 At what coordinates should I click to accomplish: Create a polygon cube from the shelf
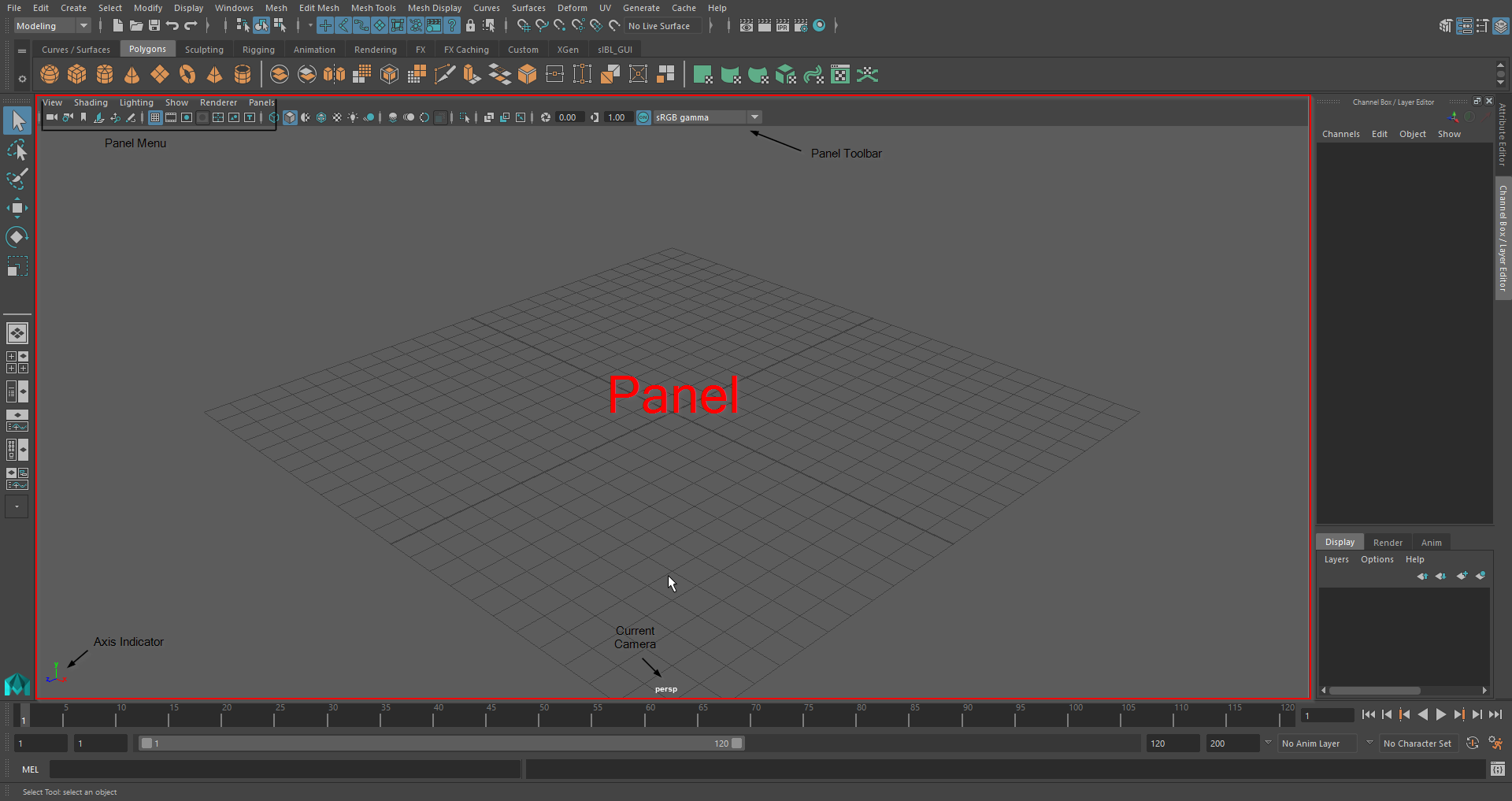click(77, 75)
